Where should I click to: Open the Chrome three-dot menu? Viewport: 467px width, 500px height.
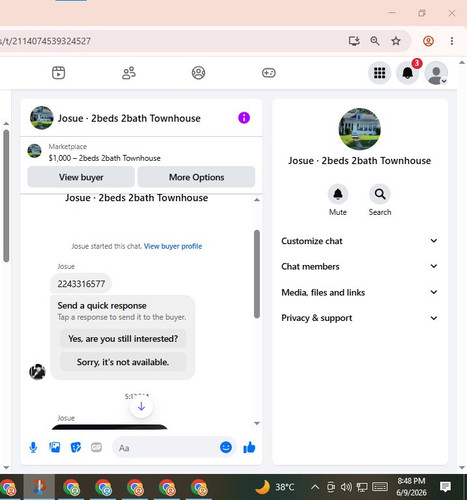pyautogui.click(x=452, y=41)
